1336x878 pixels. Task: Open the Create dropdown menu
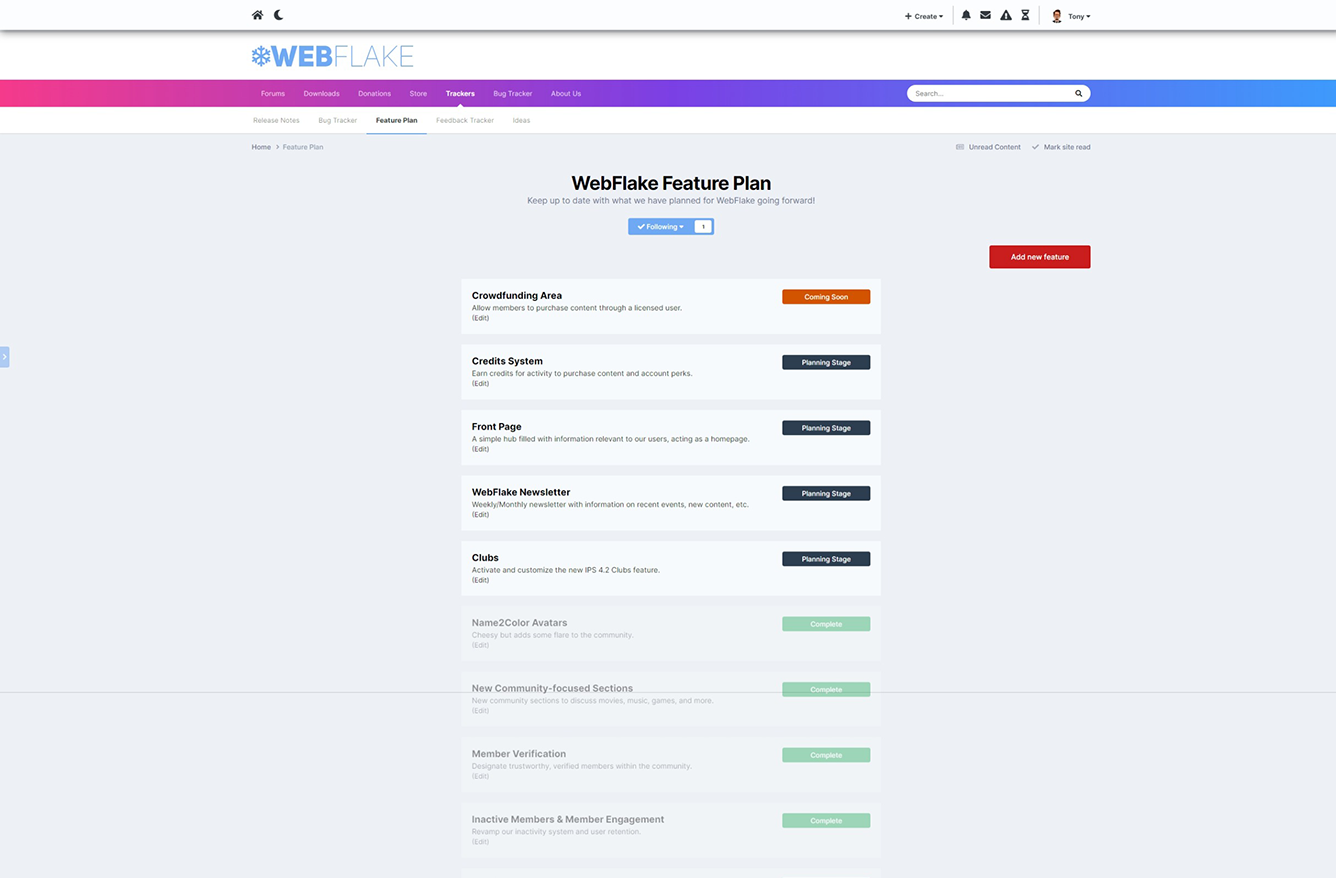923,16
